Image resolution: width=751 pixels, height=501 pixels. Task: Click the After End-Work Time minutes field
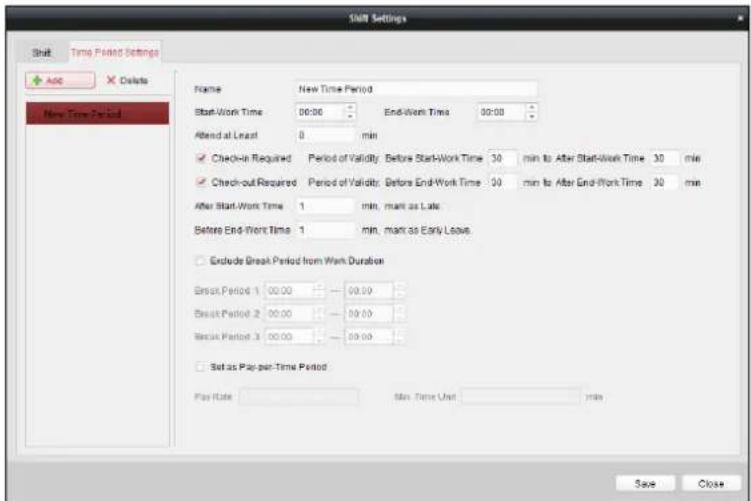tap(665, 182)
